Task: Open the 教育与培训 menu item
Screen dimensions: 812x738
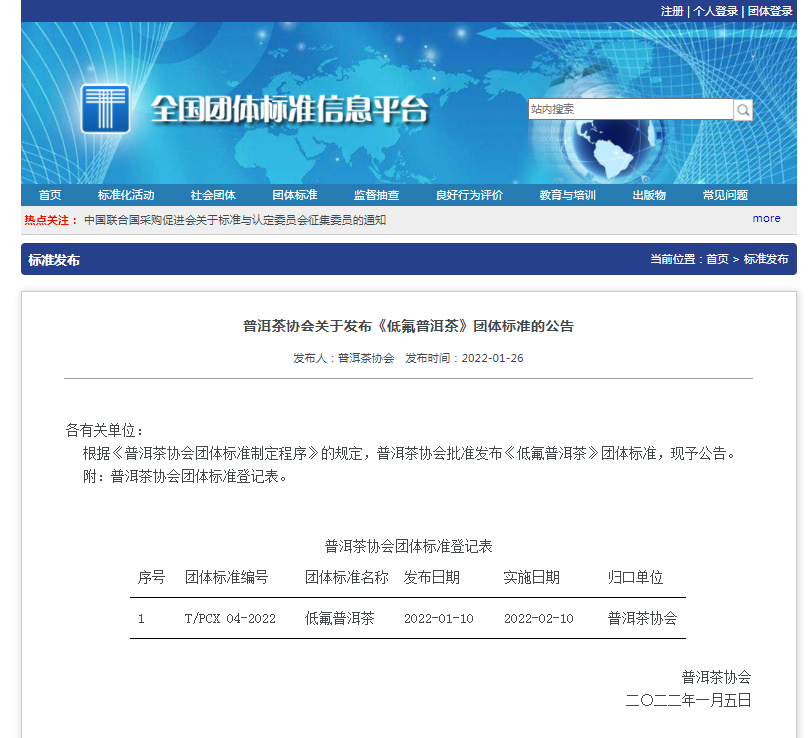Action: click(x=568, y=195)
